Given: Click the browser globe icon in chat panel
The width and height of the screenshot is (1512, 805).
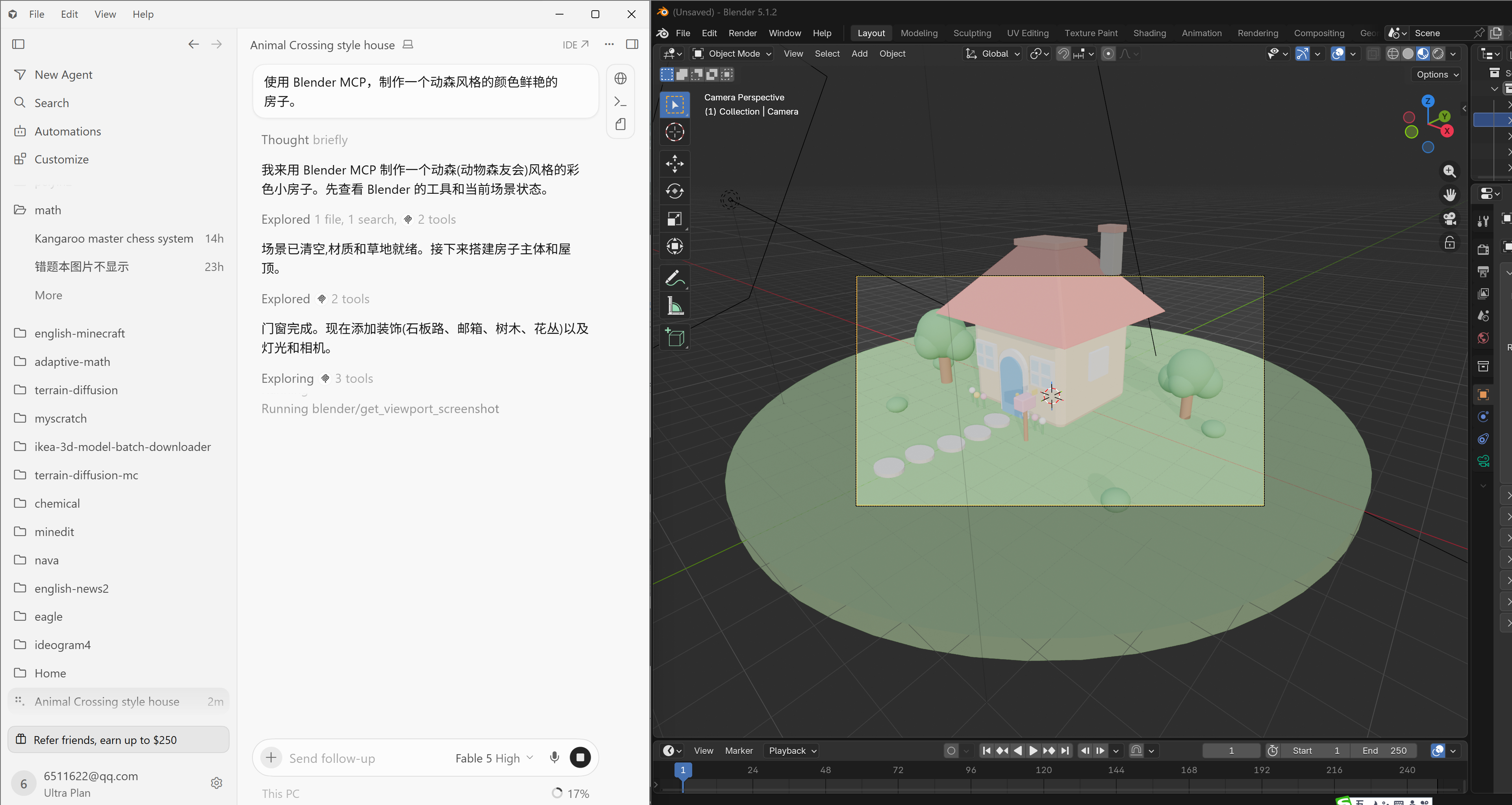Looking at the screenshot, I should pos(621,78).
